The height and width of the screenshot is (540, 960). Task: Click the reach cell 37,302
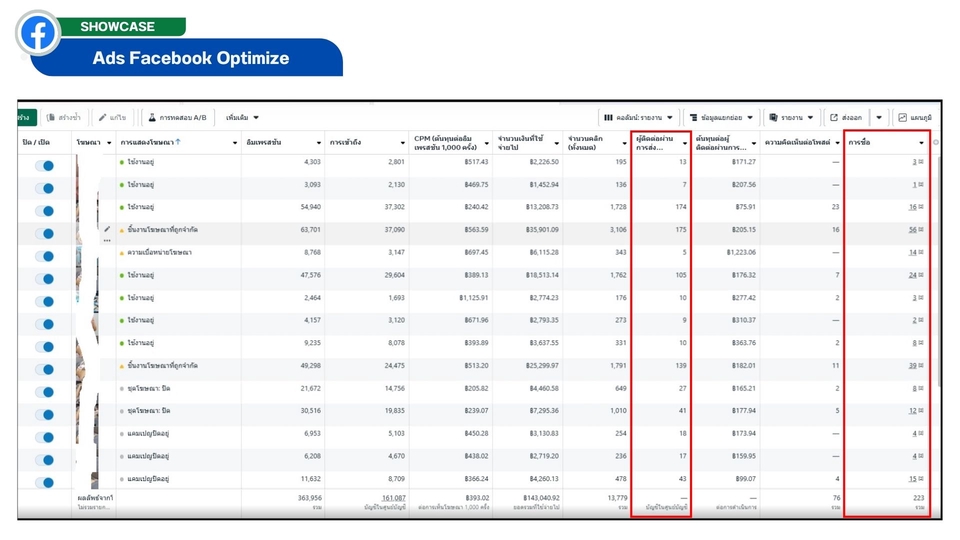394,207
